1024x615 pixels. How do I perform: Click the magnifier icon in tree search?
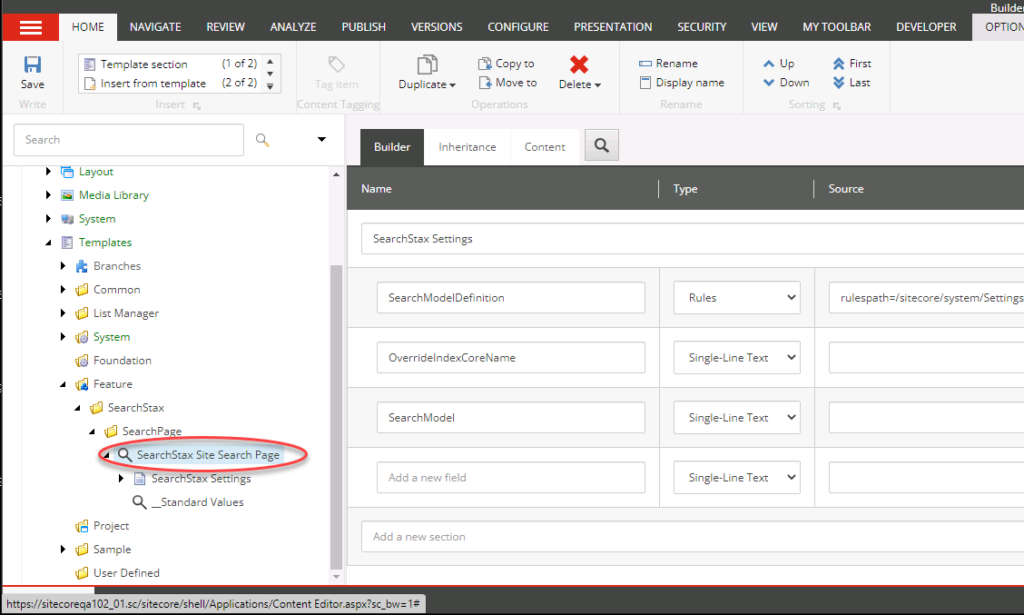(262, 140)
